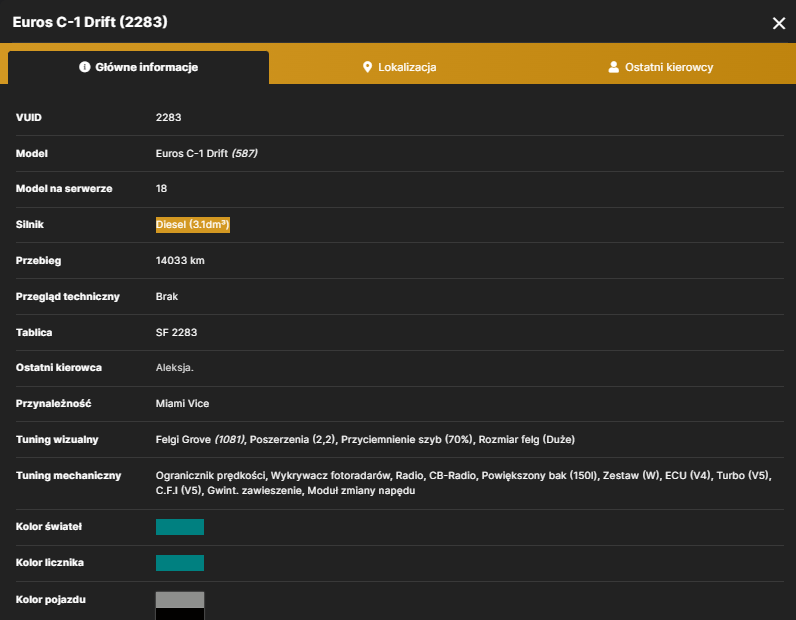
Task: Click the Miami Vice affiliation value
Action: tap(182, 404)
